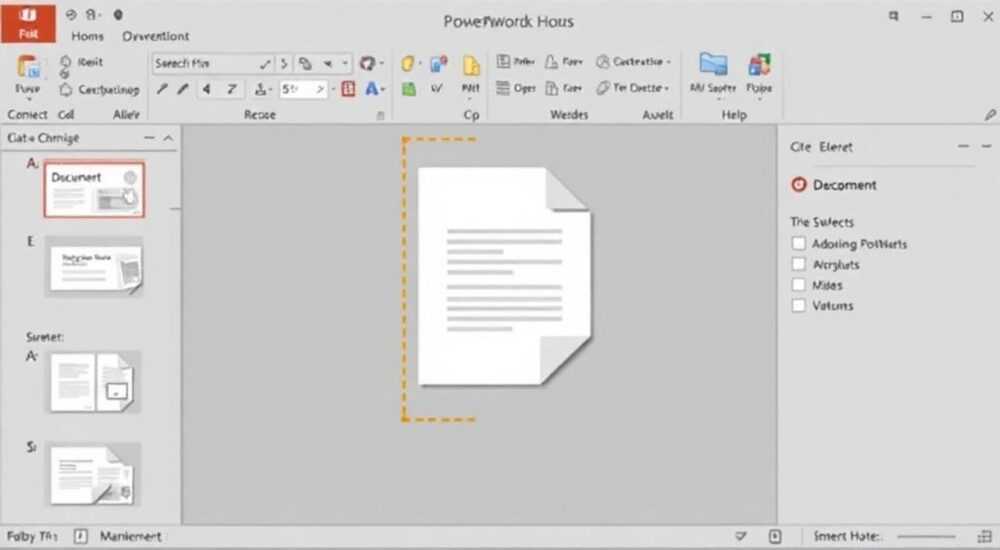Click the document page on the canvas
Screen dimensions: 1000x550
504,276
